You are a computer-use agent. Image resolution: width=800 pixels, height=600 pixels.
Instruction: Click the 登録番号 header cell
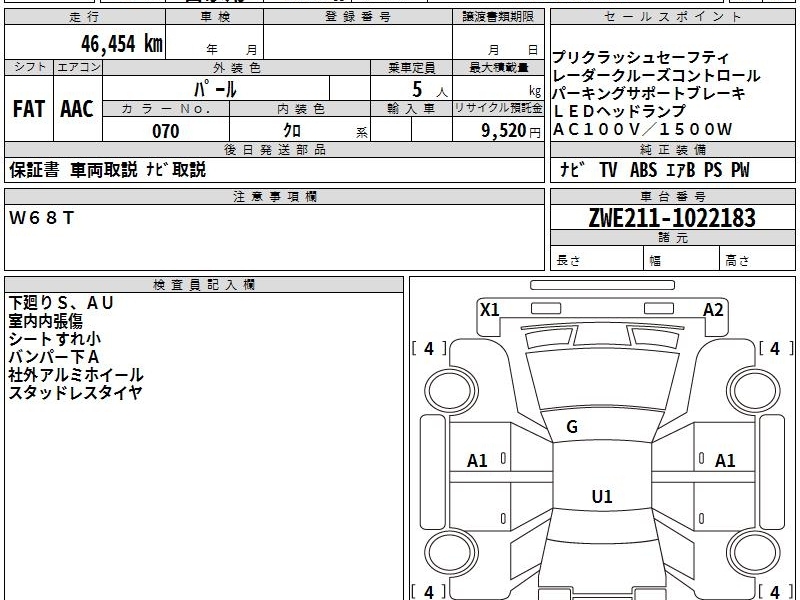[358, 17]
